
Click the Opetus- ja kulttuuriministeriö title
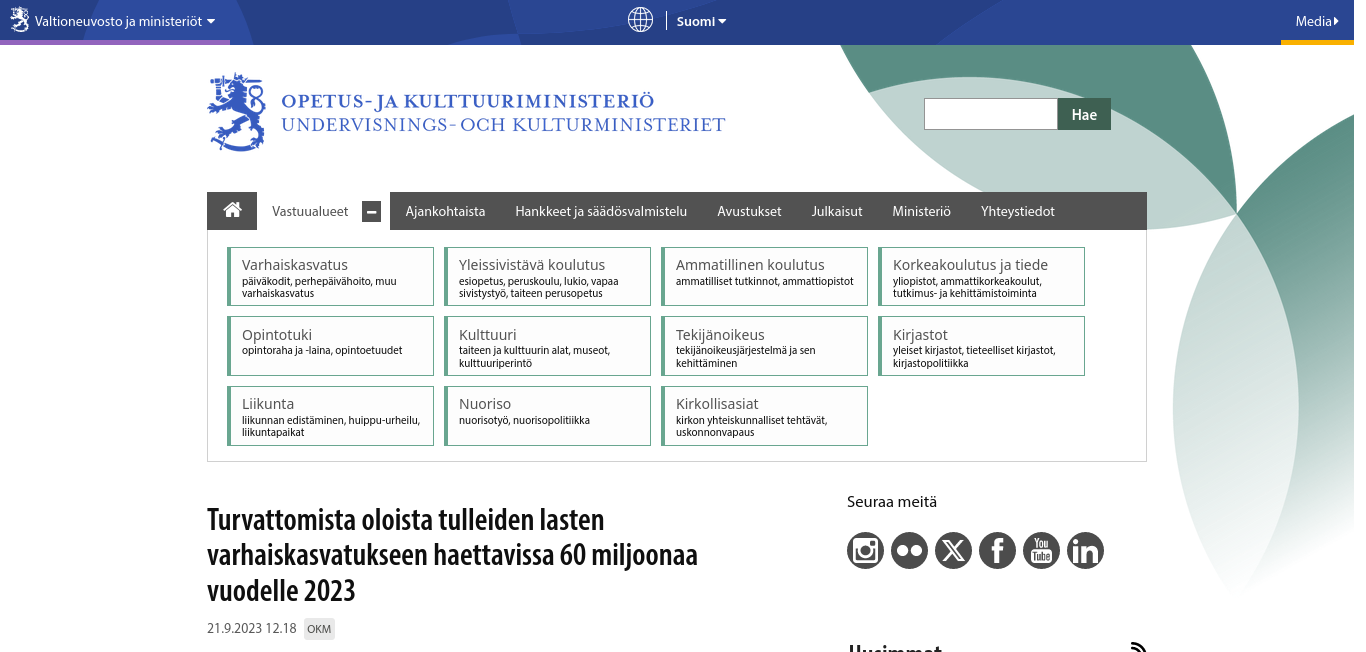click(467, 101)
